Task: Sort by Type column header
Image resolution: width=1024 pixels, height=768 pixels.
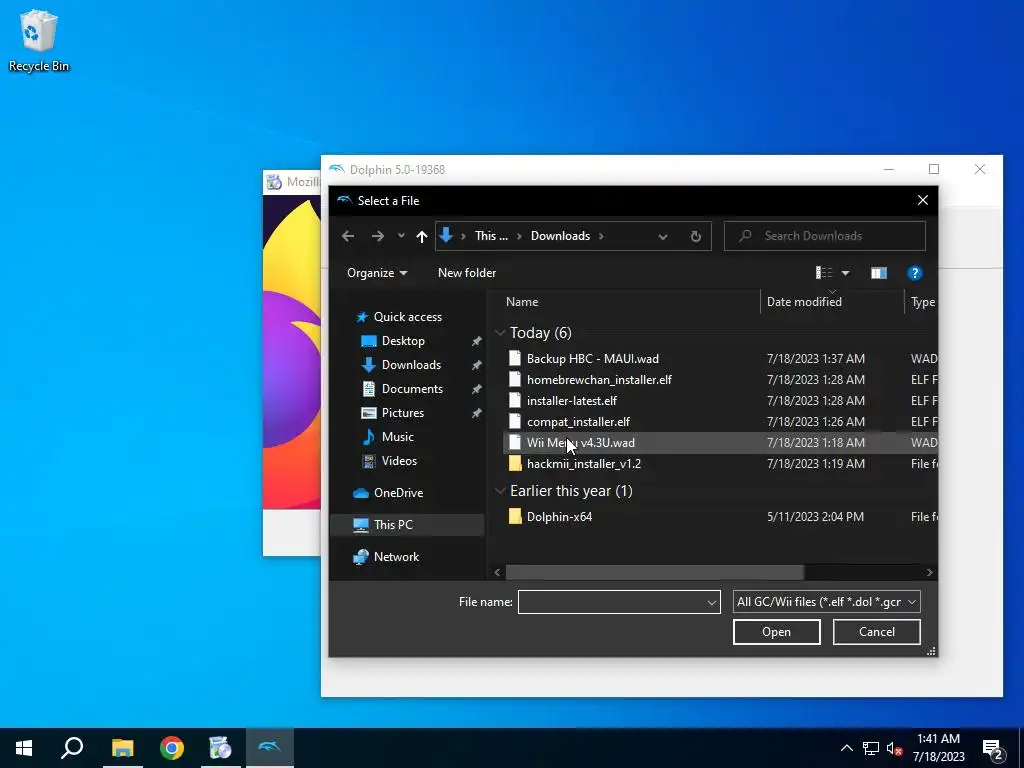Action: (922, 302)
